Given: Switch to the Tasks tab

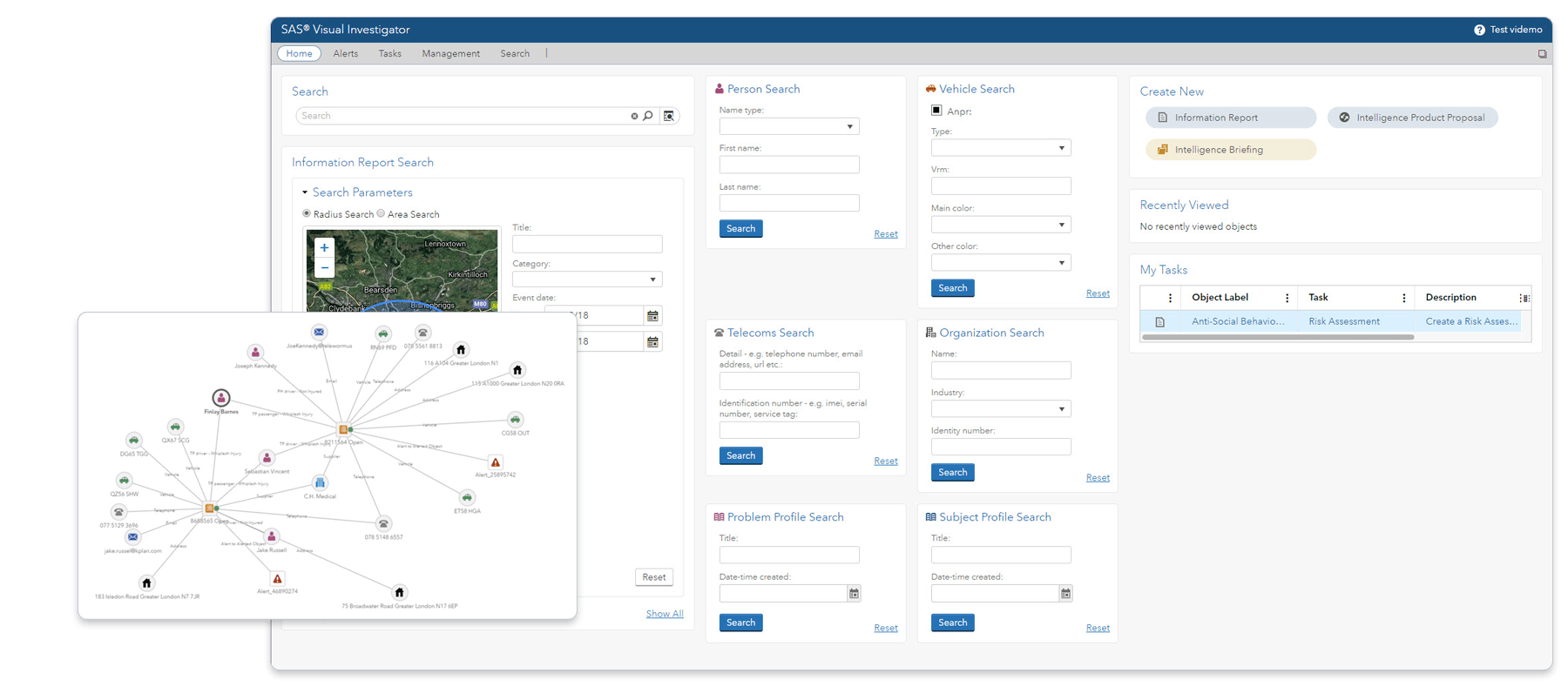Looking at the screenshot, I should [x=390, y=54].
